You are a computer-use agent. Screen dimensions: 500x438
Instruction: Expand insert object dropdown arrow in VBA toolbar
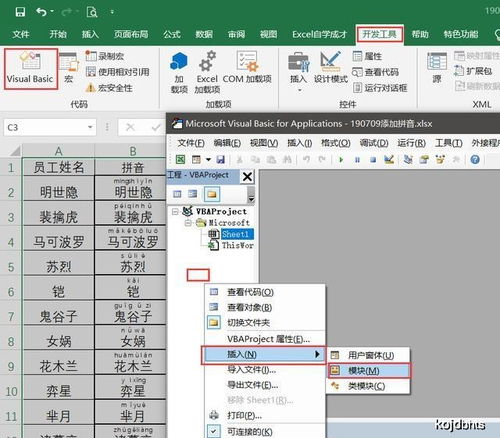[208, 160]
